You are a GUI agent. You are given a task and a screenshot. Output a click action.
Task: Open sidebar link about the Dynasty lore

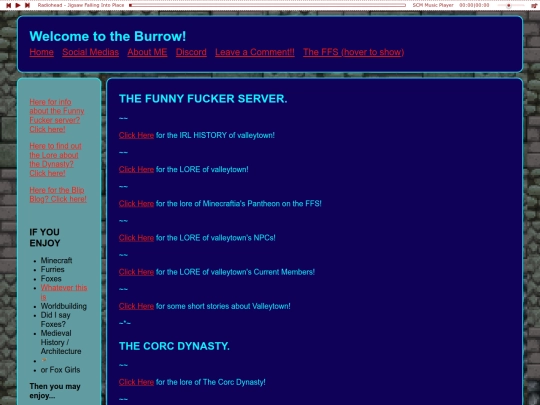pos(55,159)
